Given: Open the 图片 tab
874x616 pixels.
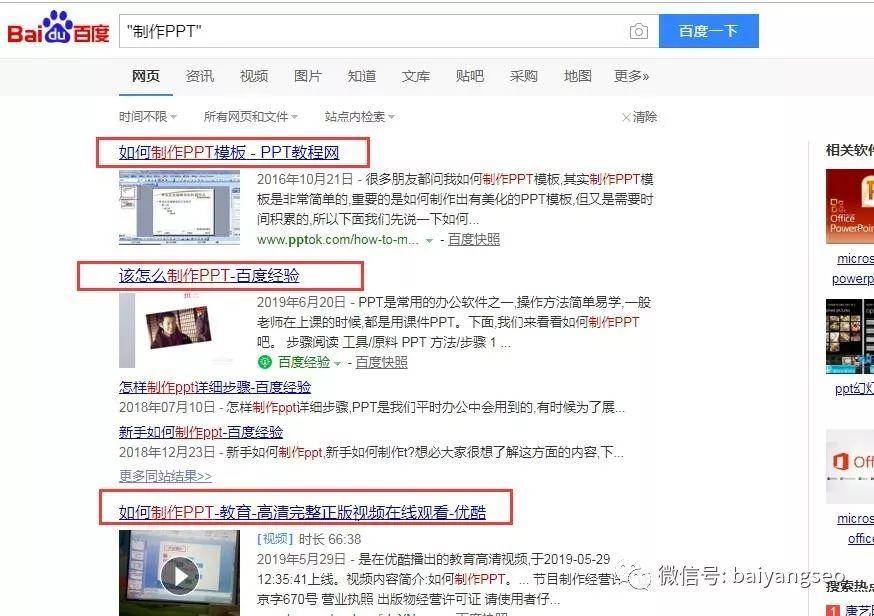Looking at the screenshot, I should (x=308, y=76).
